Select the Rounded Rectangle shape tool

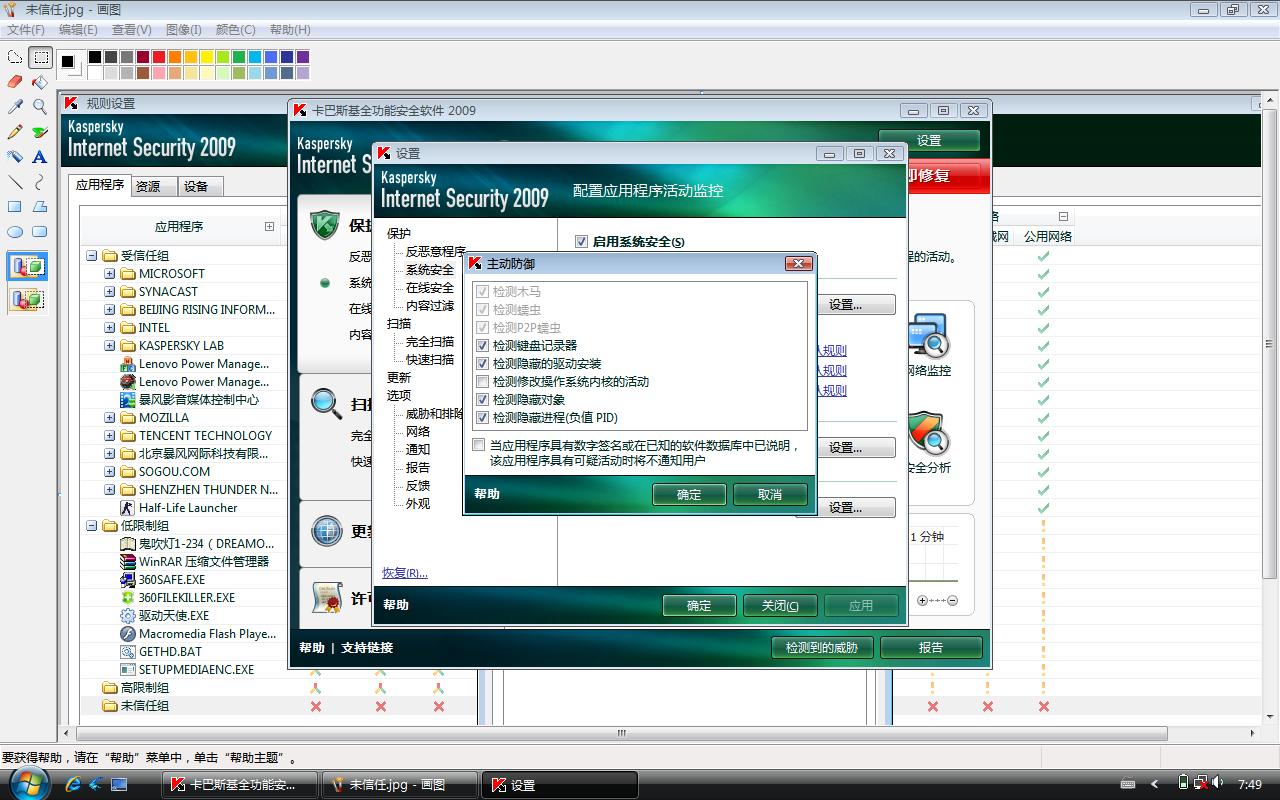click(x=40, y=231)
